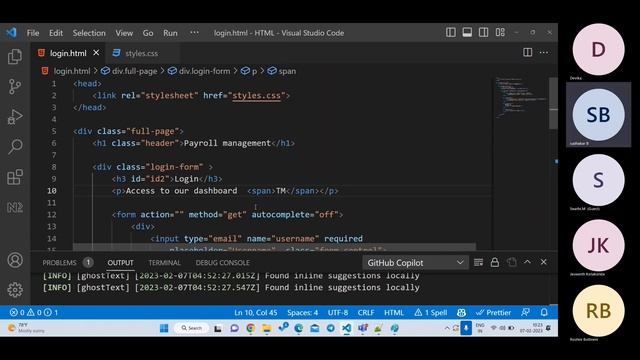Change file encoding UTF-8
Image resolution: width=640 pixels, height=360 pixels.
click(338, 313)
